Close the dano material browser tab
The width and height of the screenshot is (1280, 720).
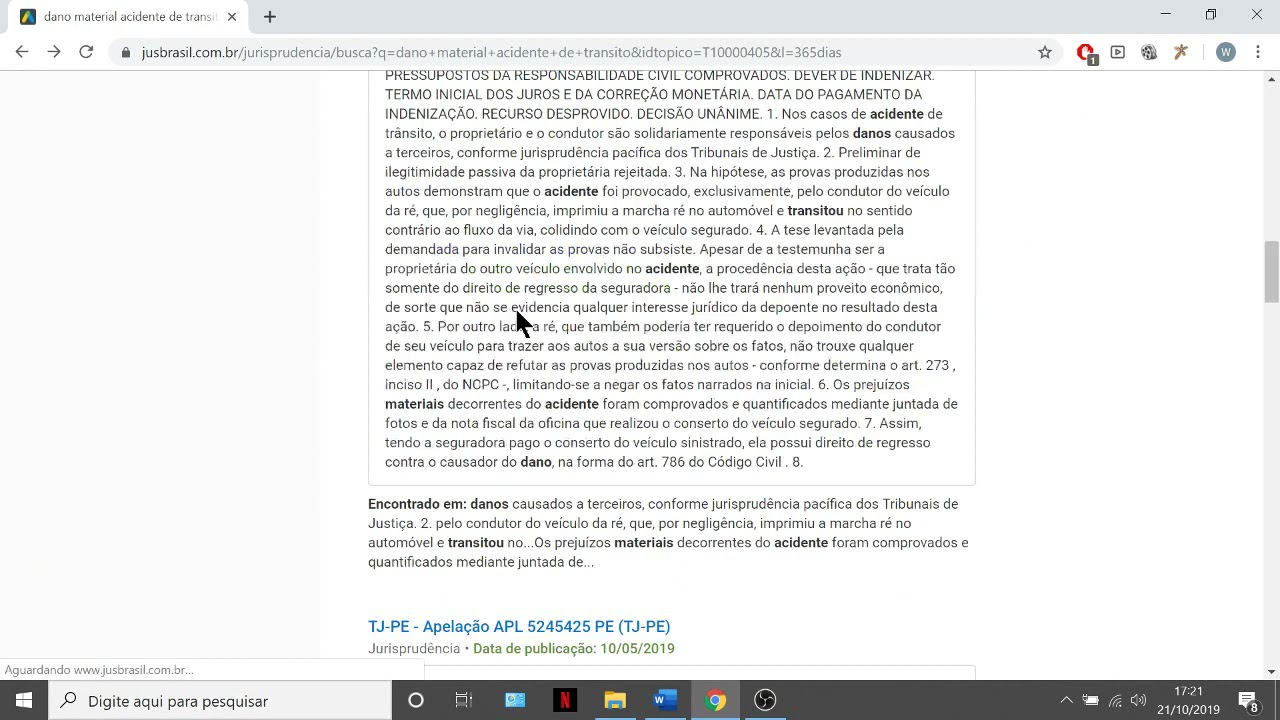232,17
